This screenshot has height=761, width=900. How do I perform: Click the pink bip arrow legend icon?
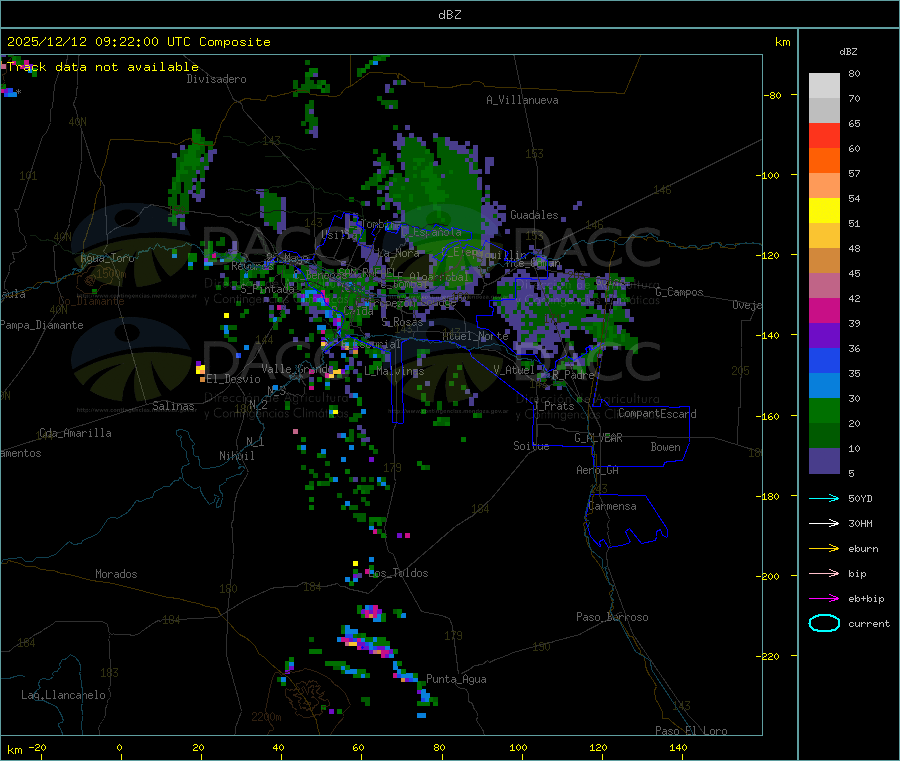[824, 573]
